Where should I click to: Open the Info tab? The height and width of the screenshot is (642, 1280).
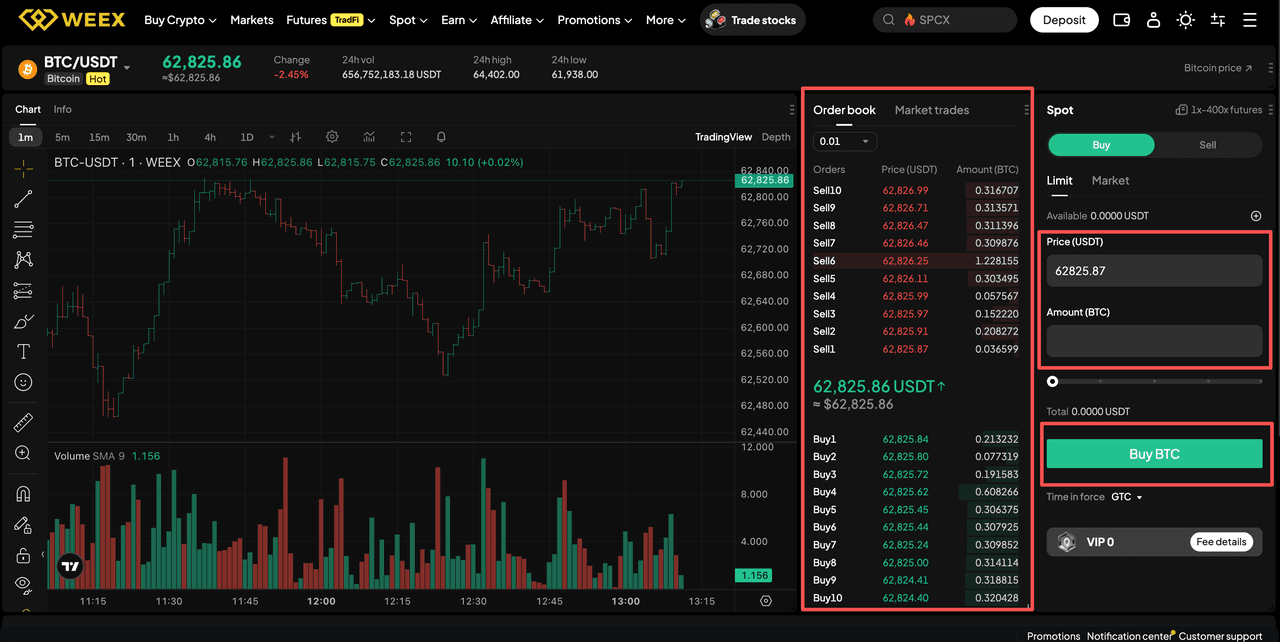63,109
